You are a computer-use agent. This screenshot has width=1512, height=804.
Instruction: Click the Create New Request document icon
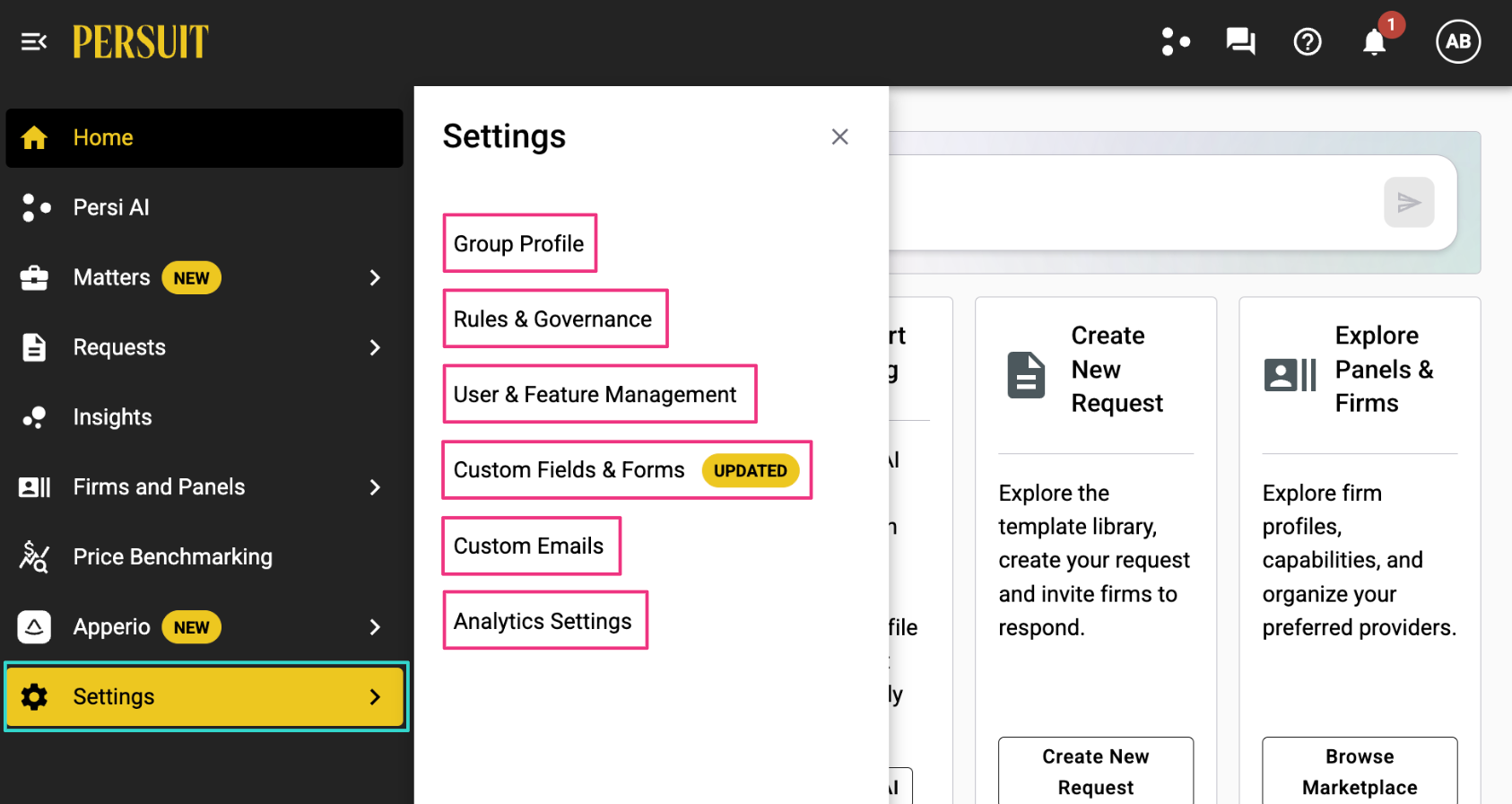[1026, 375]
